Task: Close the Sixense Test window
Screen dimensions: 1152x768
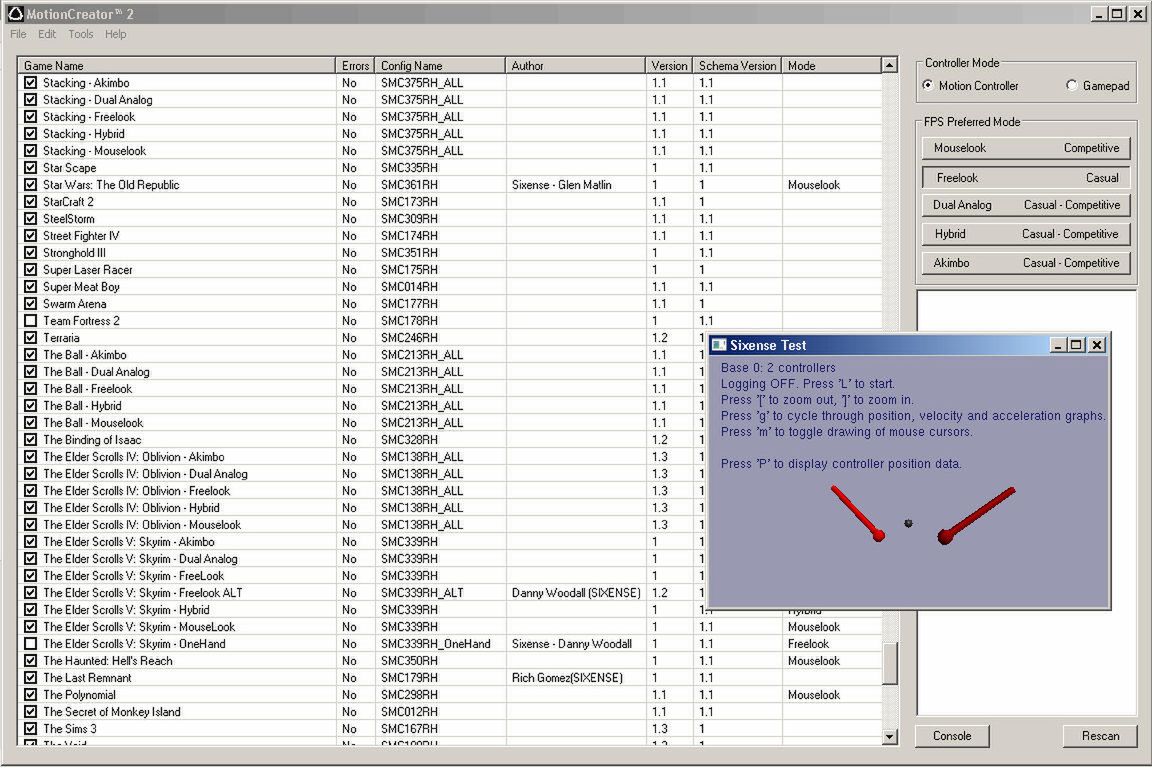Action: pos(1097,345)
